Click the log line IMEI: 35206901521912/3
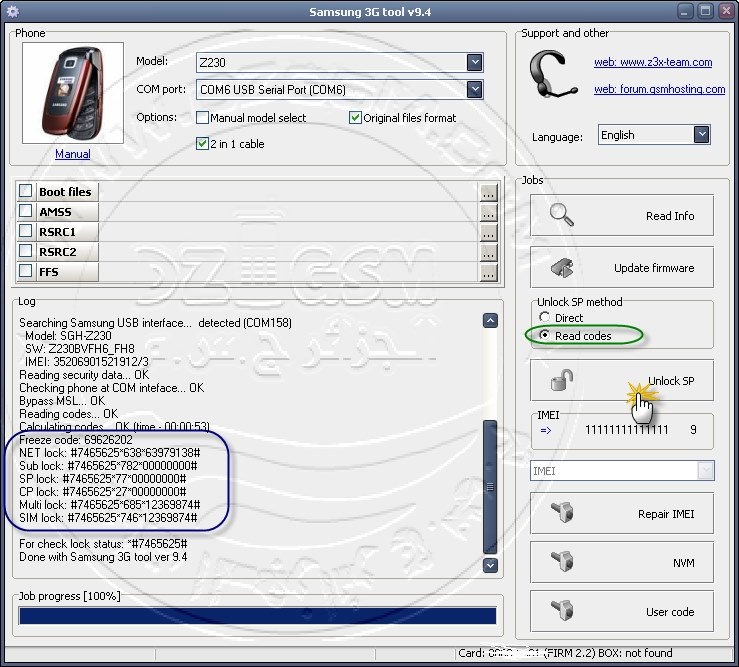The height and width of the screenshot is (667, 739). 87,362
